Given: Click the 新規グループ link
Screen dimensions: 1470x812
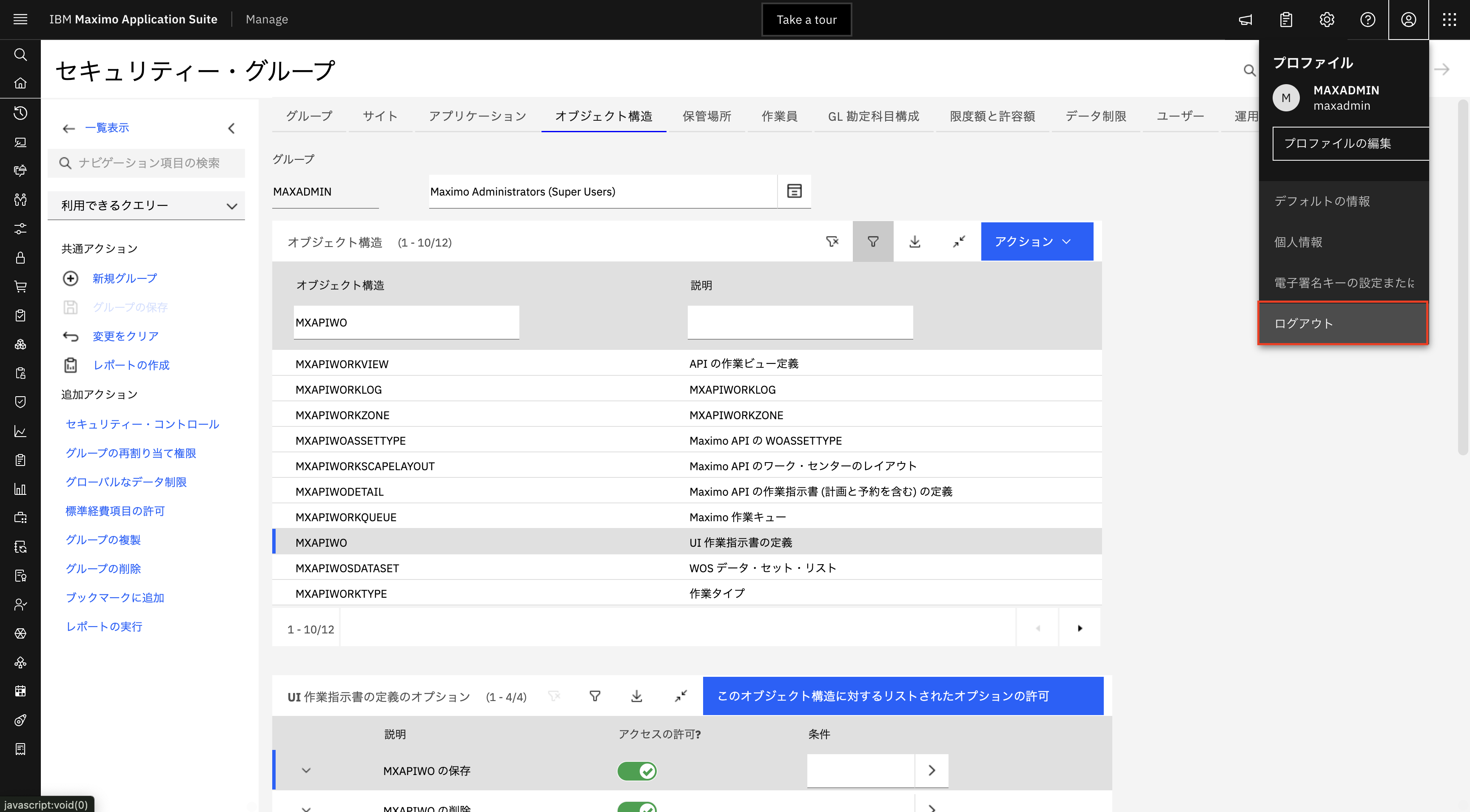Looking at the screenshot, I should tap(124, 278).
